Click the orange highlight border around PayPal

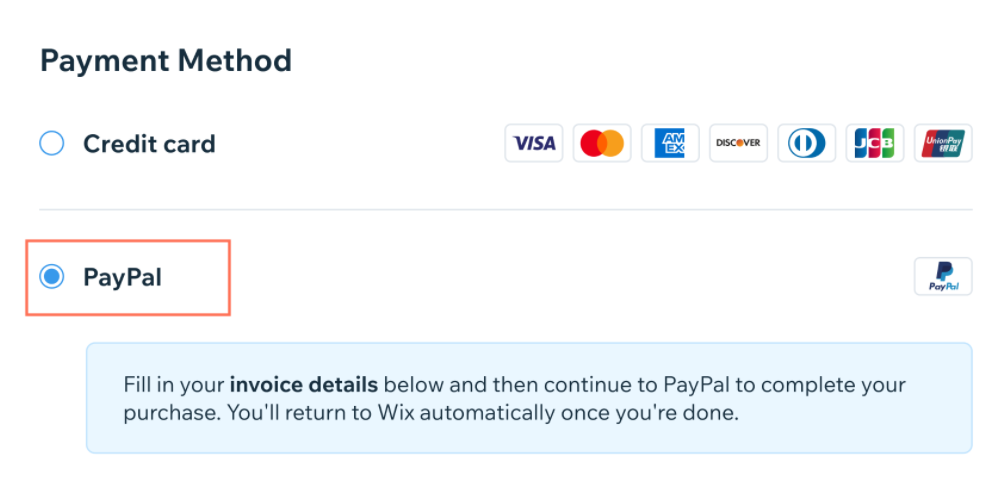click(x=128, y=242)
